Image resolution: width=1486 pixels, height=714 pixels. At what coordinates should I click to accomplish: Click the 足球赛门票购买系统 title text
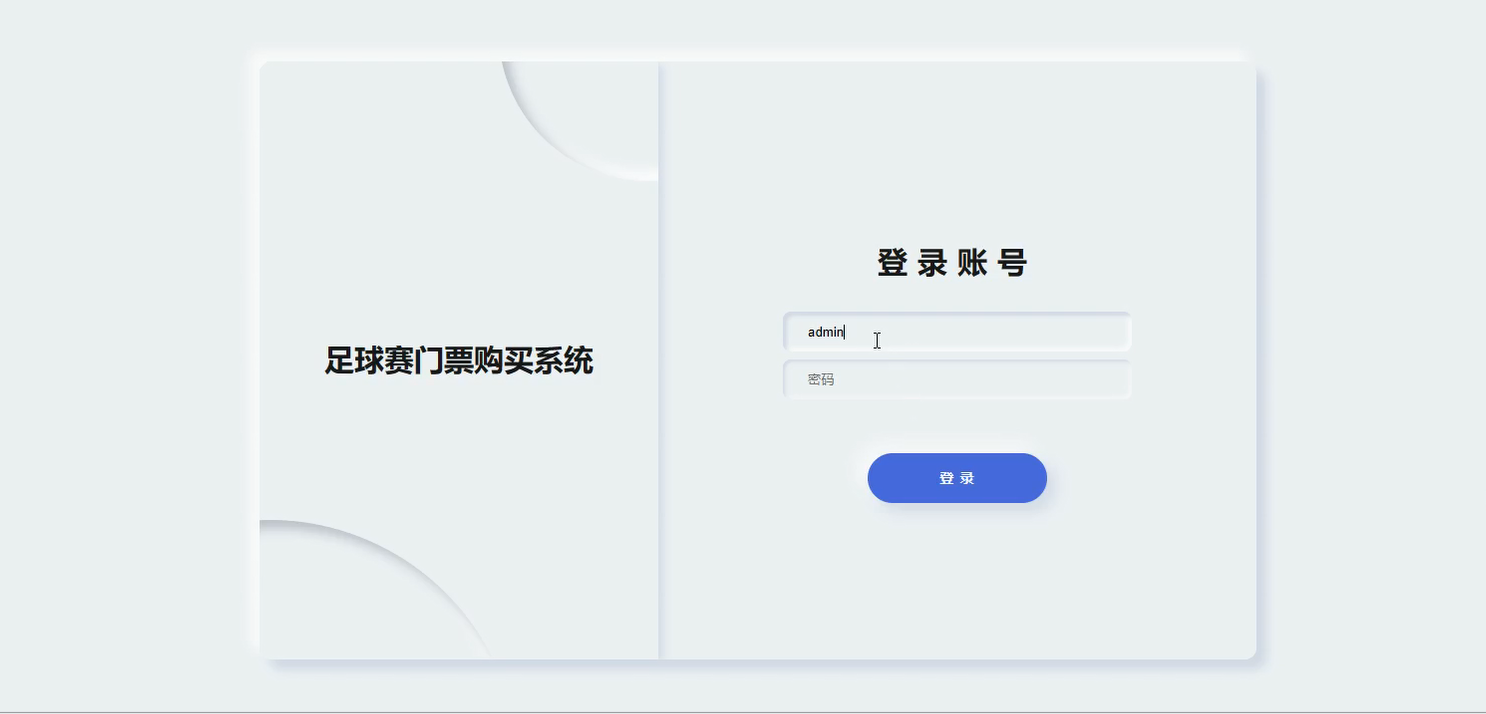[x=458, y=361]
